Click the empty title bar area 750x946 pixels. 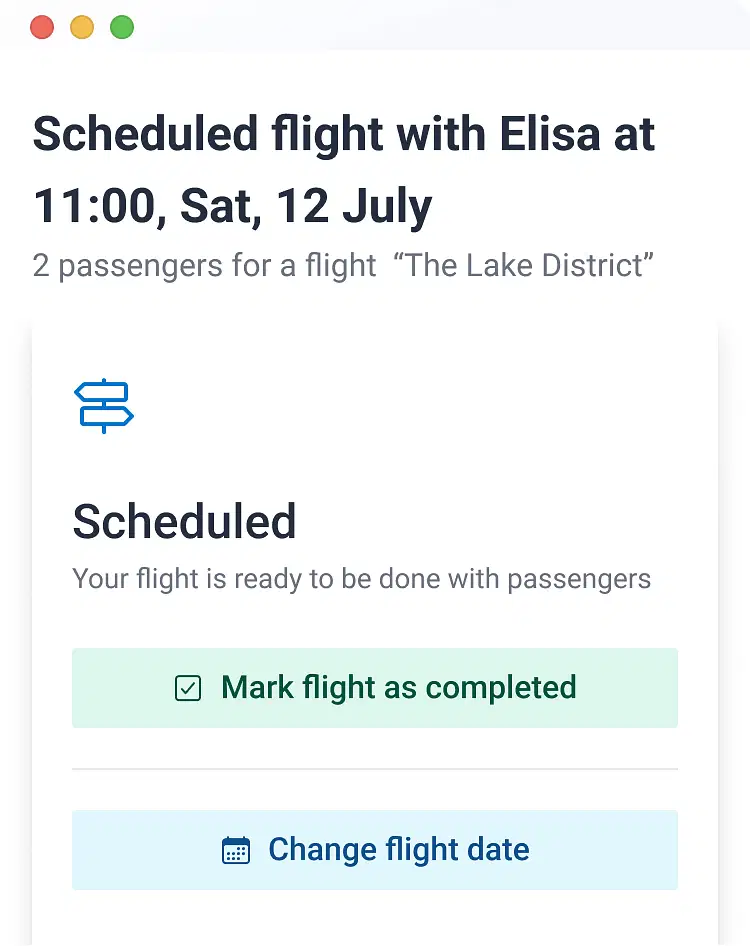(440, 25)
